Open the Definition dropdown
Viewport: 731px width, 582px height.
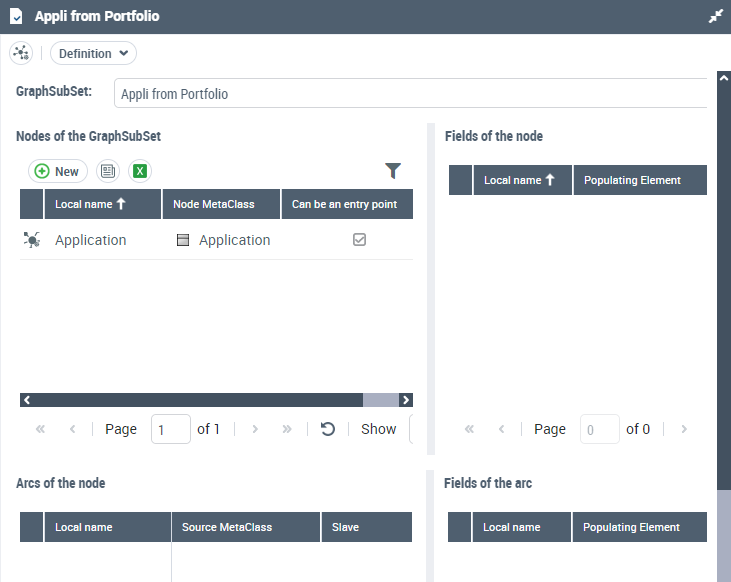[93, 53]
